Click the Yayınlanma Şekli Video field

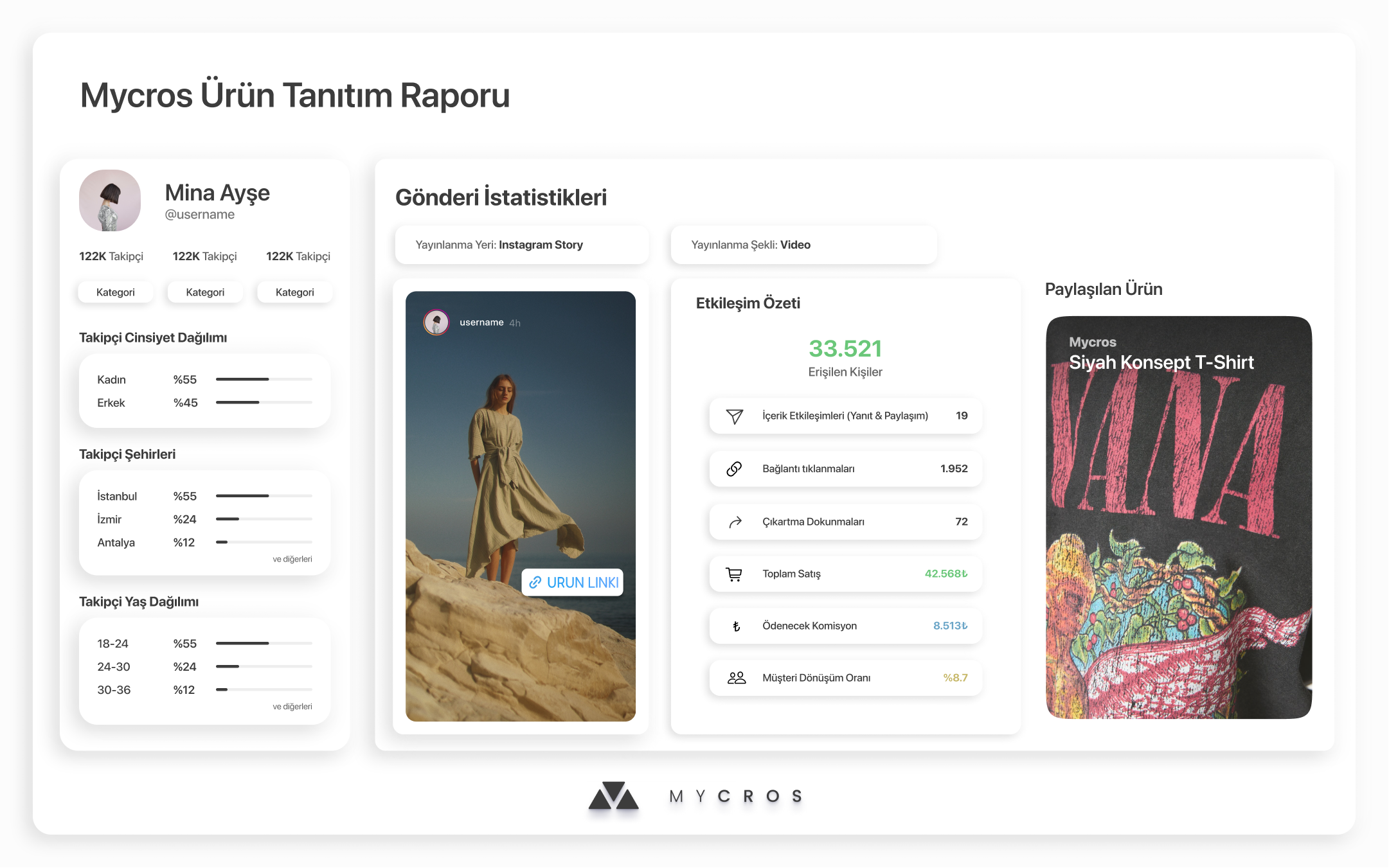803,245
